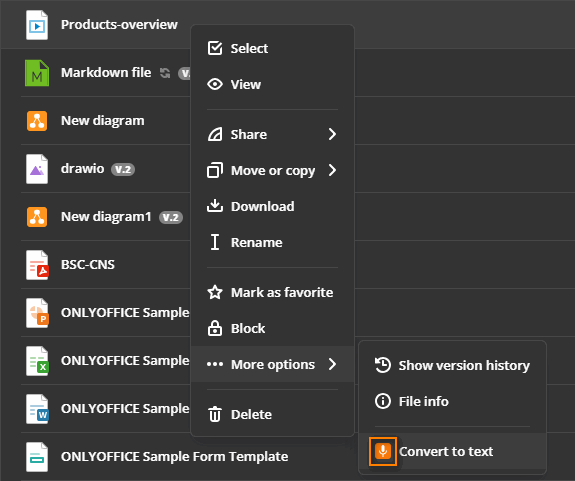575x481 pixels.
Task: Click the New diagram orange icon
Action: coord(37,121)
